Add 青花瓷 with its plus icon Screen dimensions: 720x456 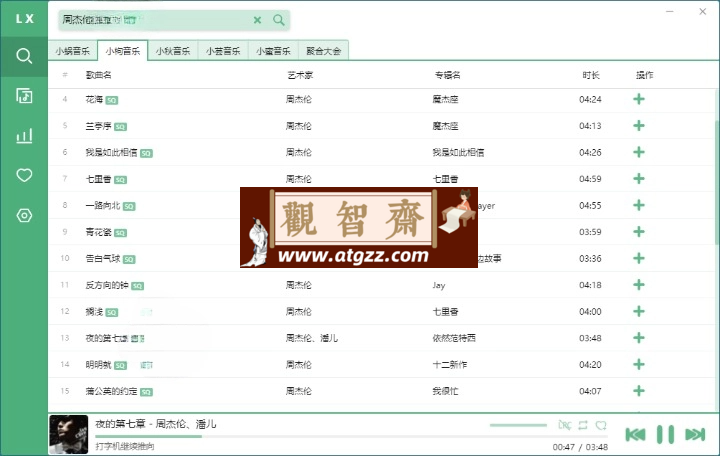tap(639, 232)
